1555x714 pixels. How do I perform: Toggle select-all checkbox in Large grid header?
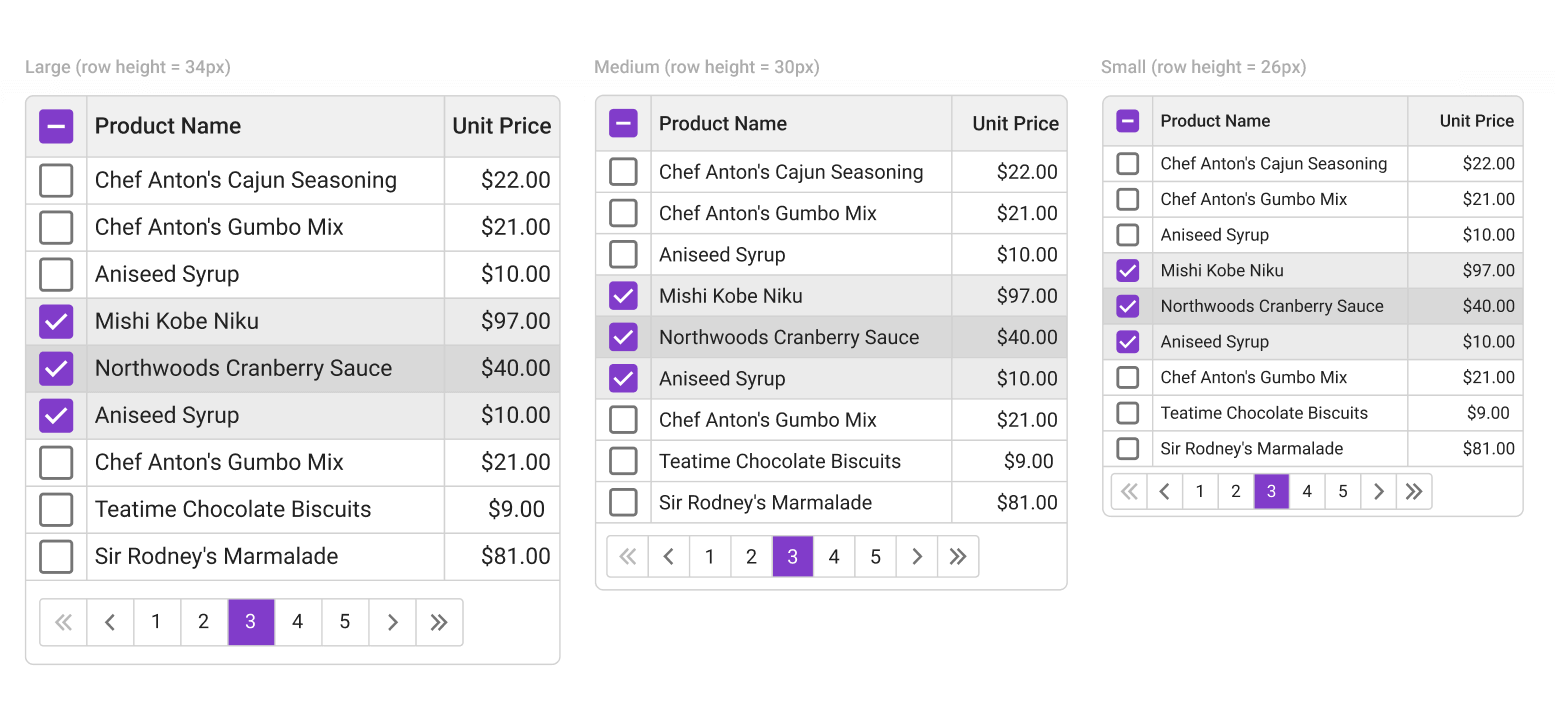56,126
